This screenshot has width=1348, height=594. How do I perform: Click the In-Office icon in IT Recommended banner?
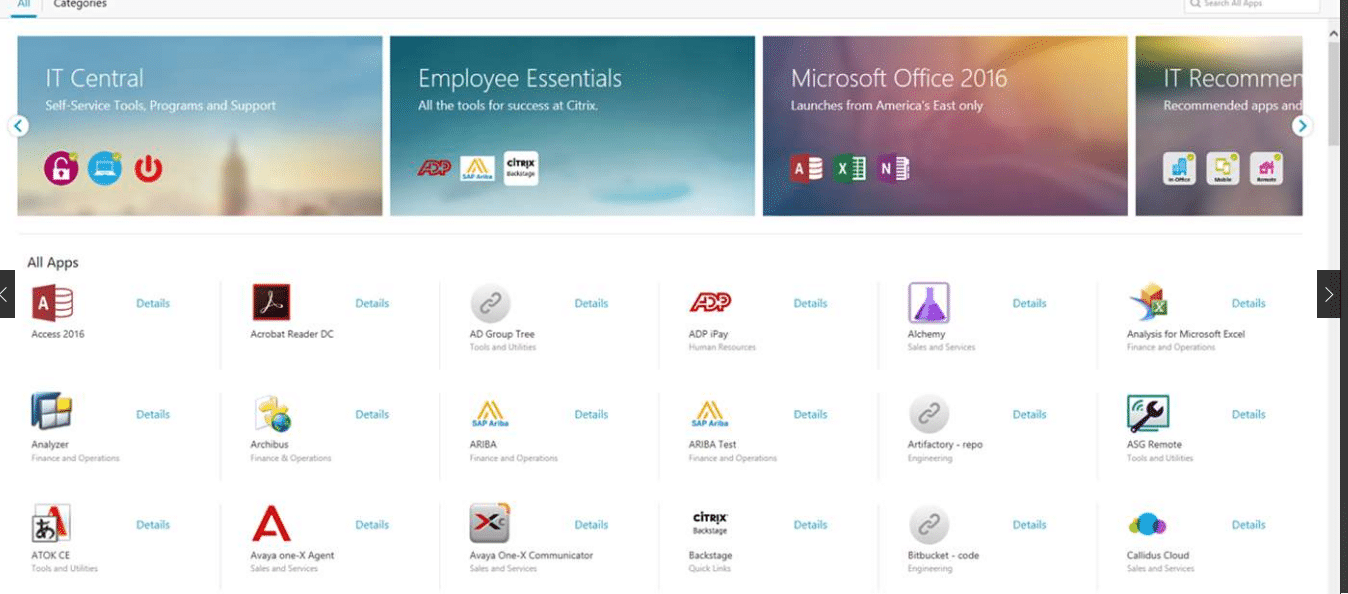pyautogui.click(x=1180, y=168)
